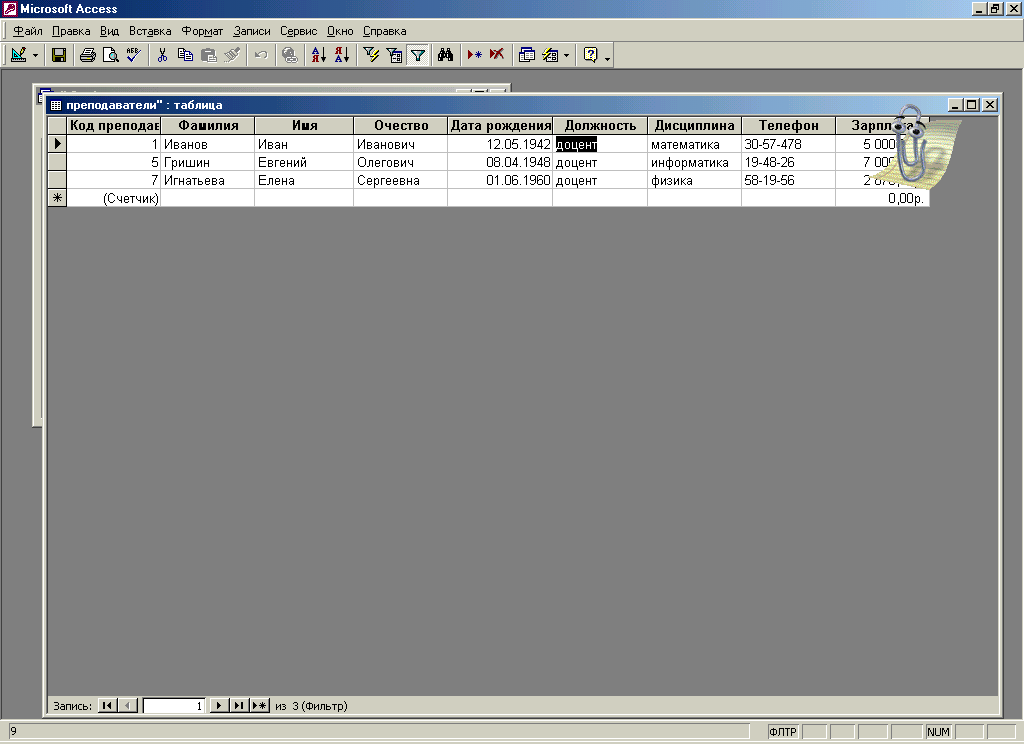Cut selection with scissors icon
Image resolution: width=1024 pixels, height=744 pixels.
pyautogui.click(x=162, y=55)
